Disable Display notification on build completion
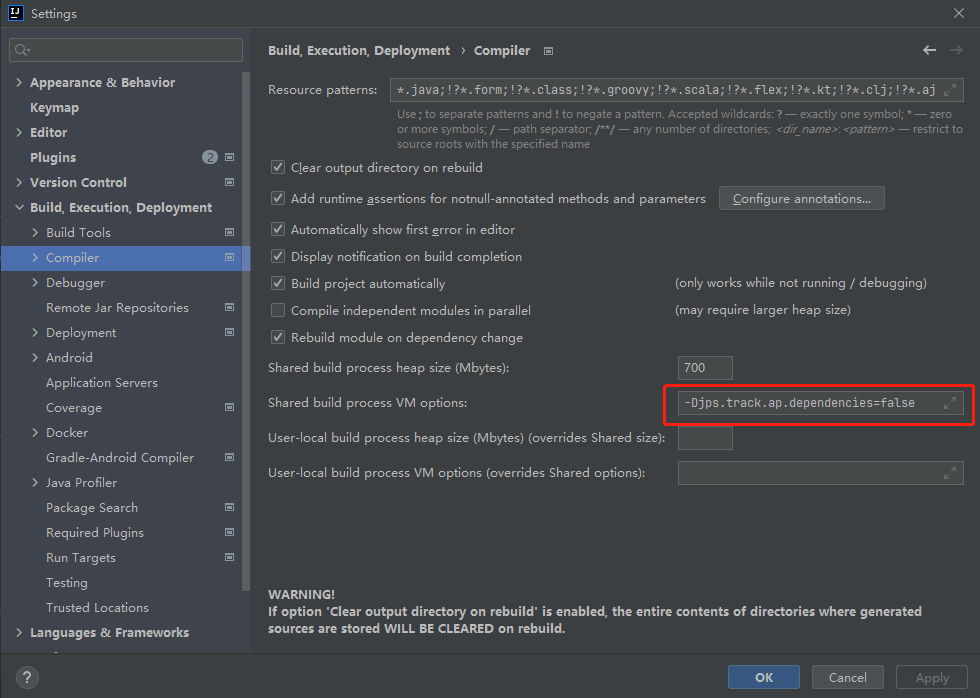 coord(278,257)
